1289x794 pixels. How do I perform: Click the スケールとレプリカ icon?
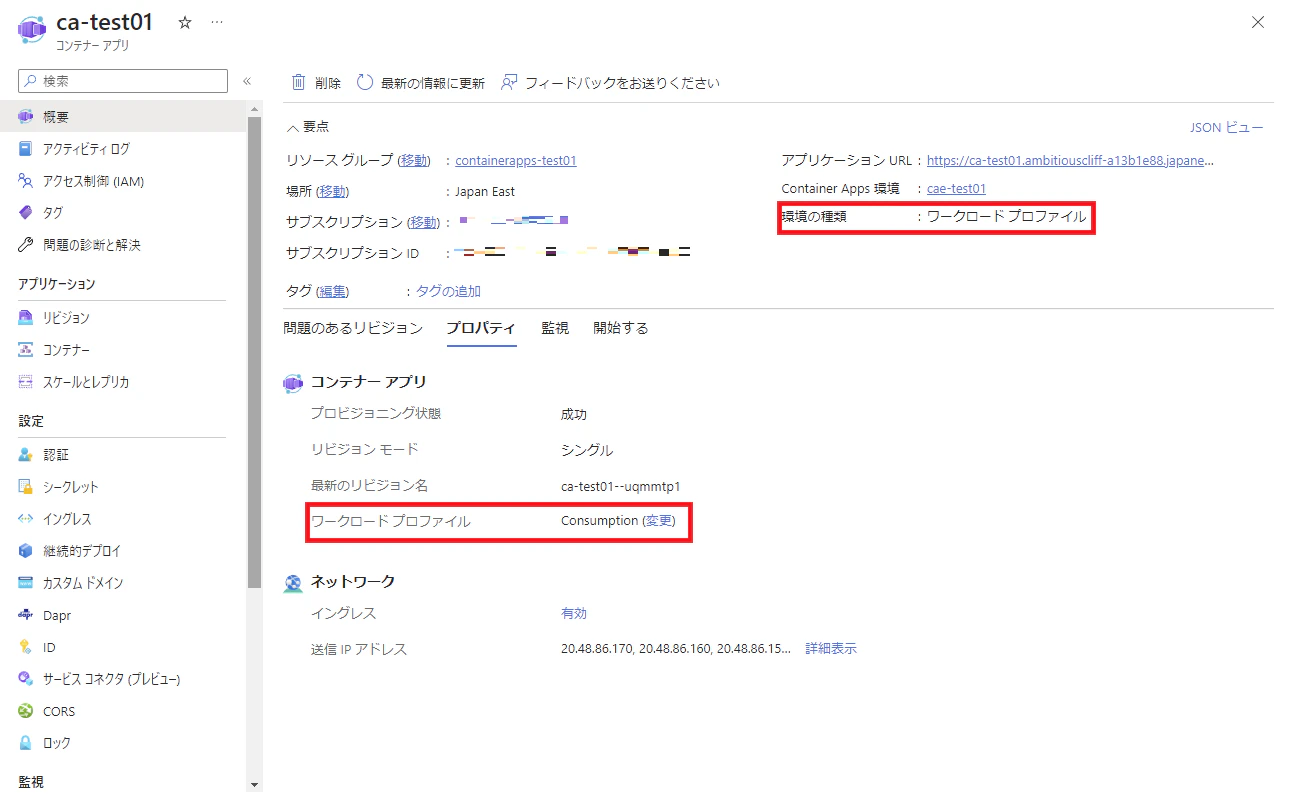point(26,381)
